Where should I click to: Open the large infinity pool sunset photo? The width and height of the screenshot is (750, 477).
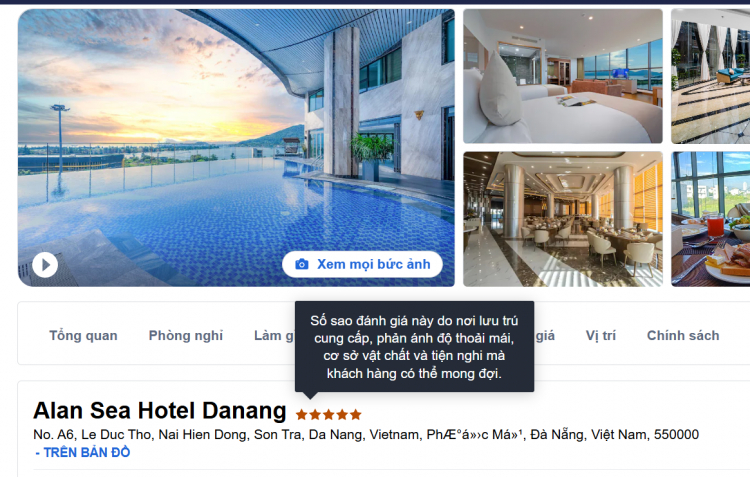pyautogui.click(x=236, y=148)
